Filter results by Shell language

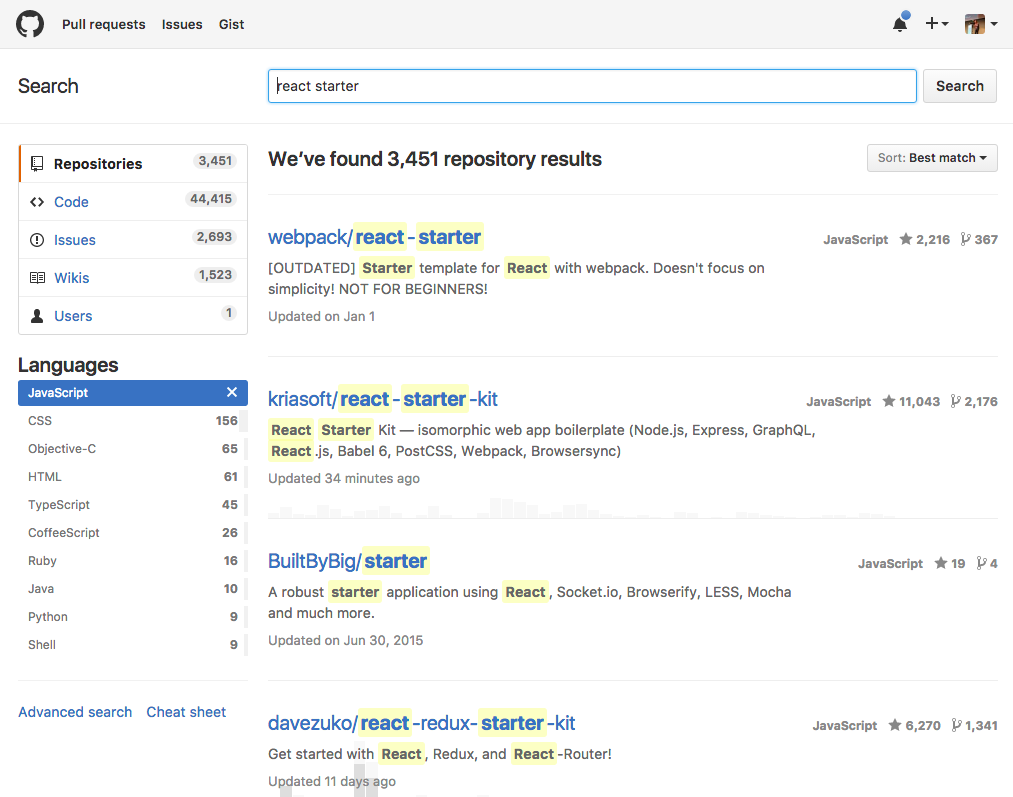click(132, 645)
